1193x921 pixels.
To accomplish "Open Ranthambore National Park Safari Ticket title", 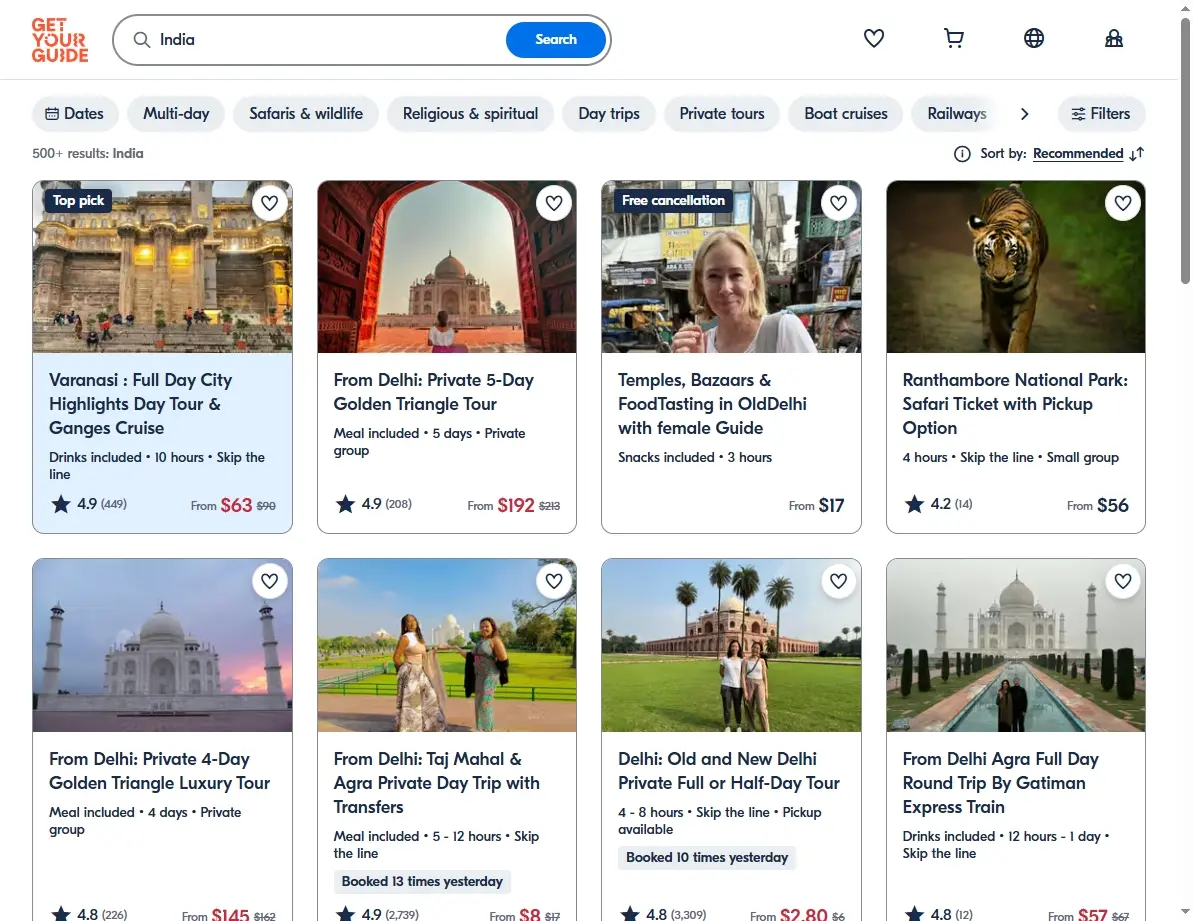I will [1015, 404].
